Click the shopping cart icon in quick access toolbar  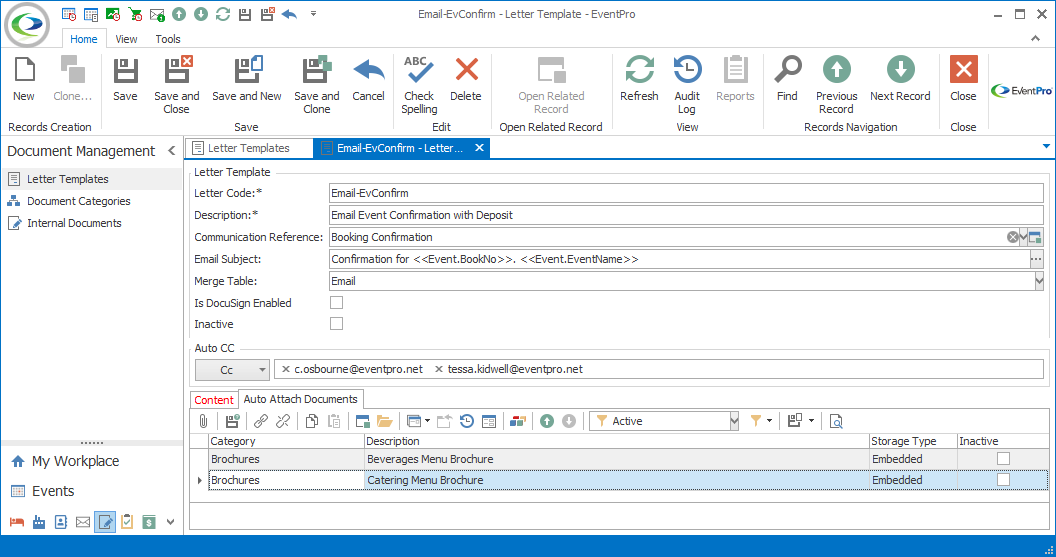(x=135, y=14)
